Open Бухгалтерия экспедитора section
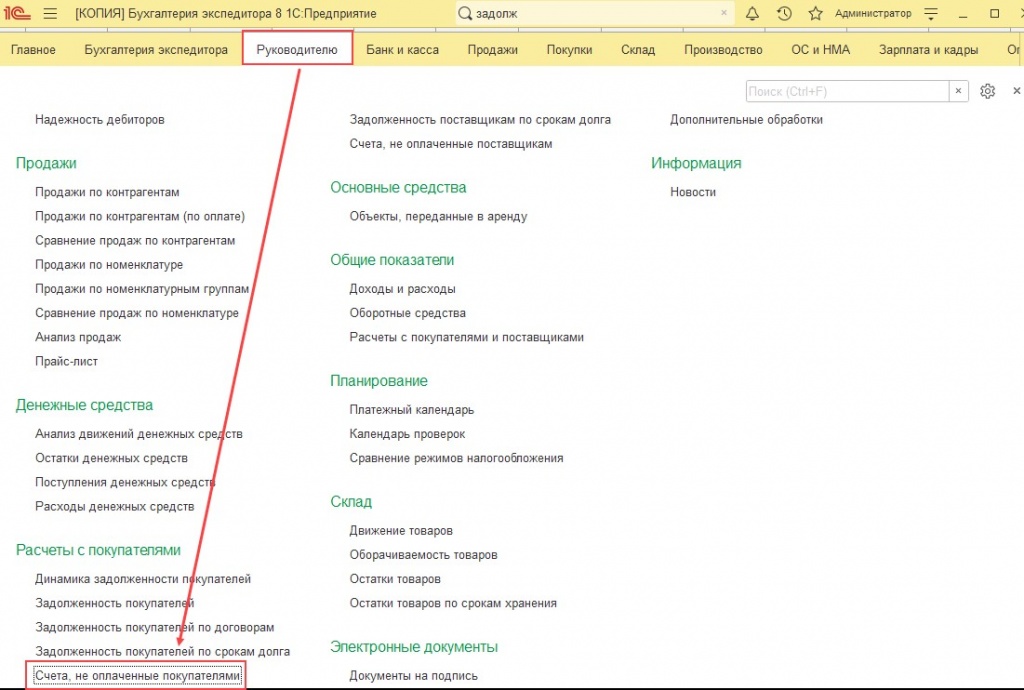 click(x=156, y=50)
